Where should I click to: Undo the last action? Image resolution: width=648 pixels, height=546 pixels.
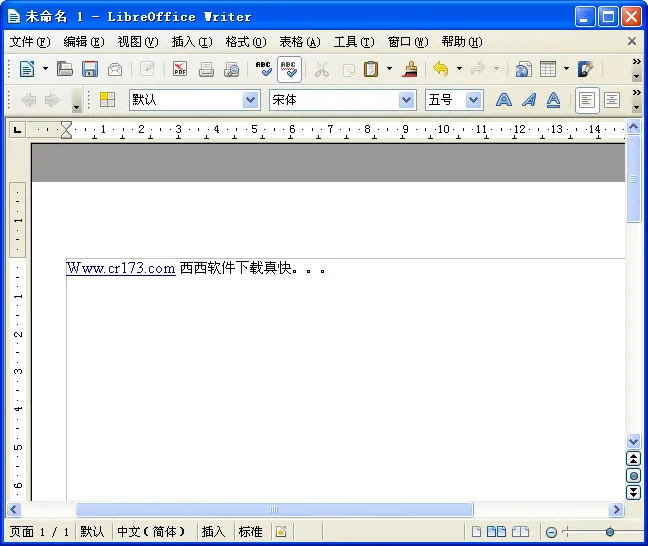click(441, 69)
